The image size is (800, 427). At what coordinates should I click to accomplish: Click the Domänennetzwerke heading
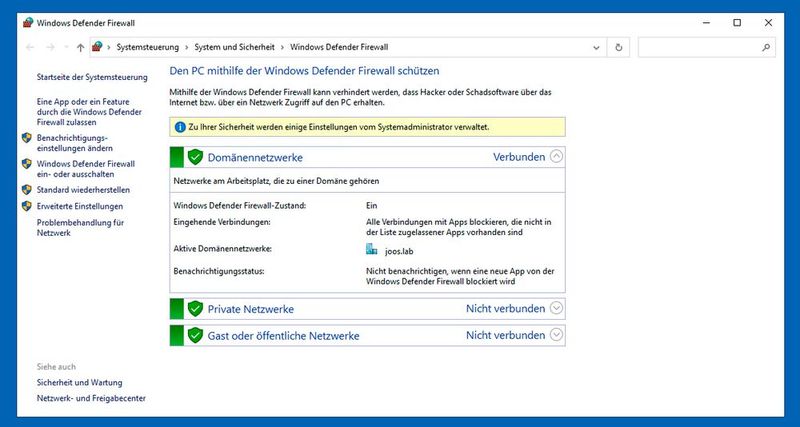point(255,158)
